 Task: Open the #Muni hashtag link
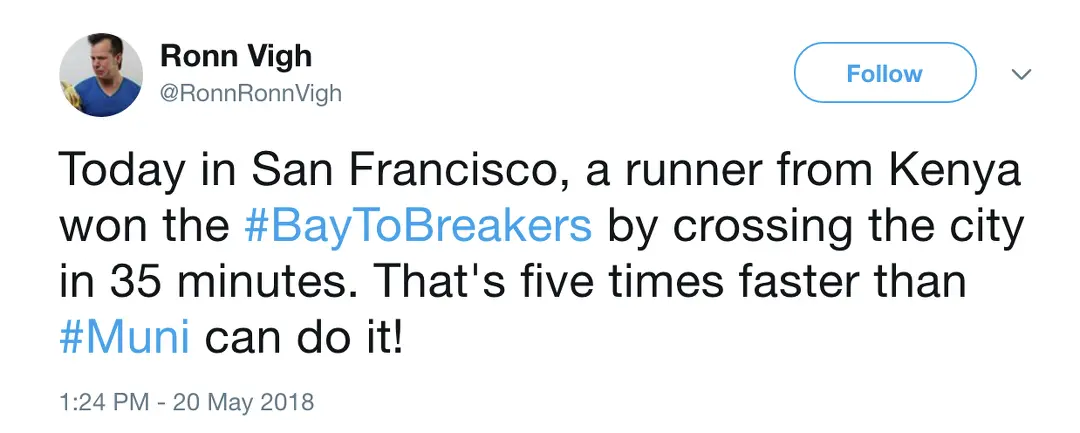(x=124, y=335)
